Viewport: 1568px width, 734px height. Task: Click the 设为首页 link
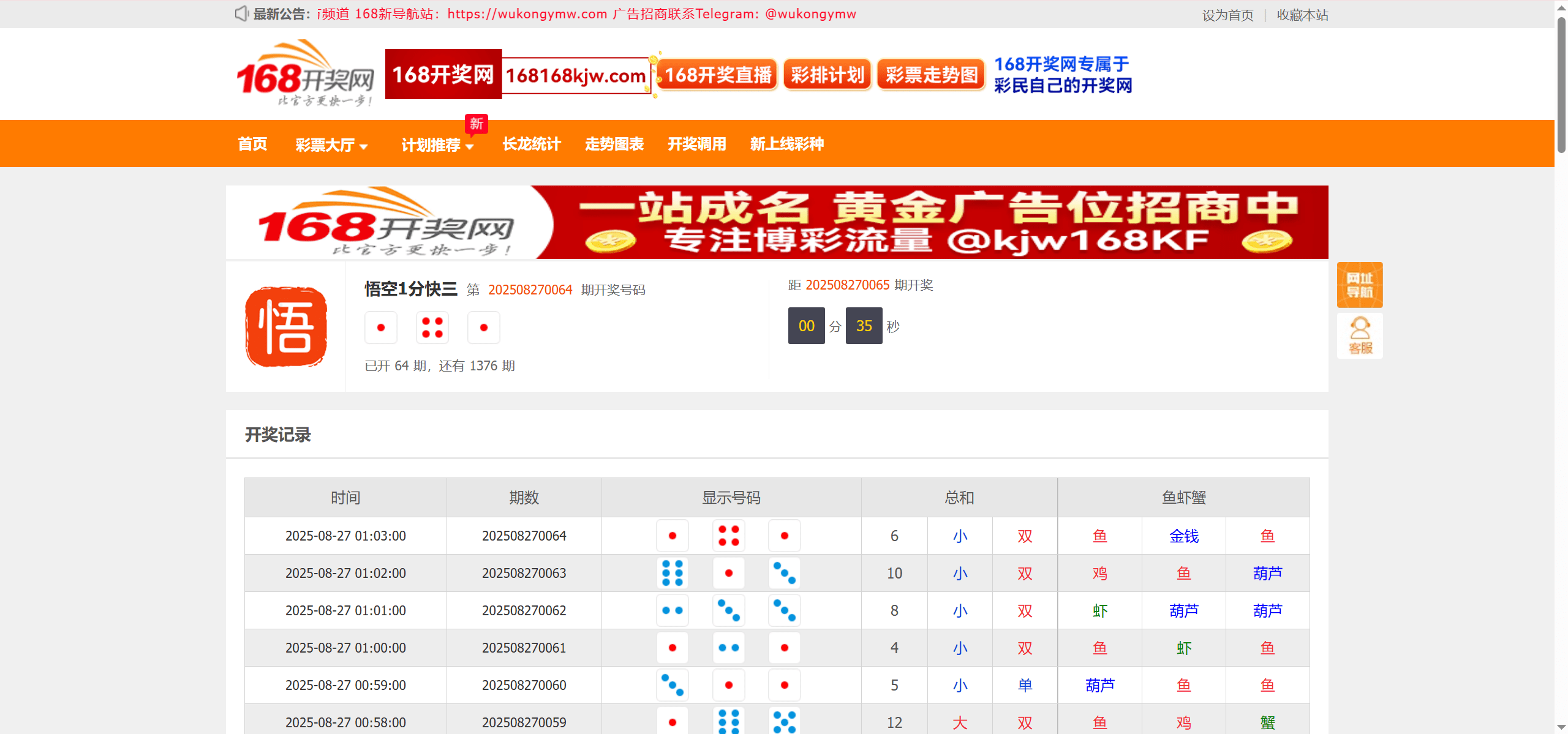coord(1227,15)
